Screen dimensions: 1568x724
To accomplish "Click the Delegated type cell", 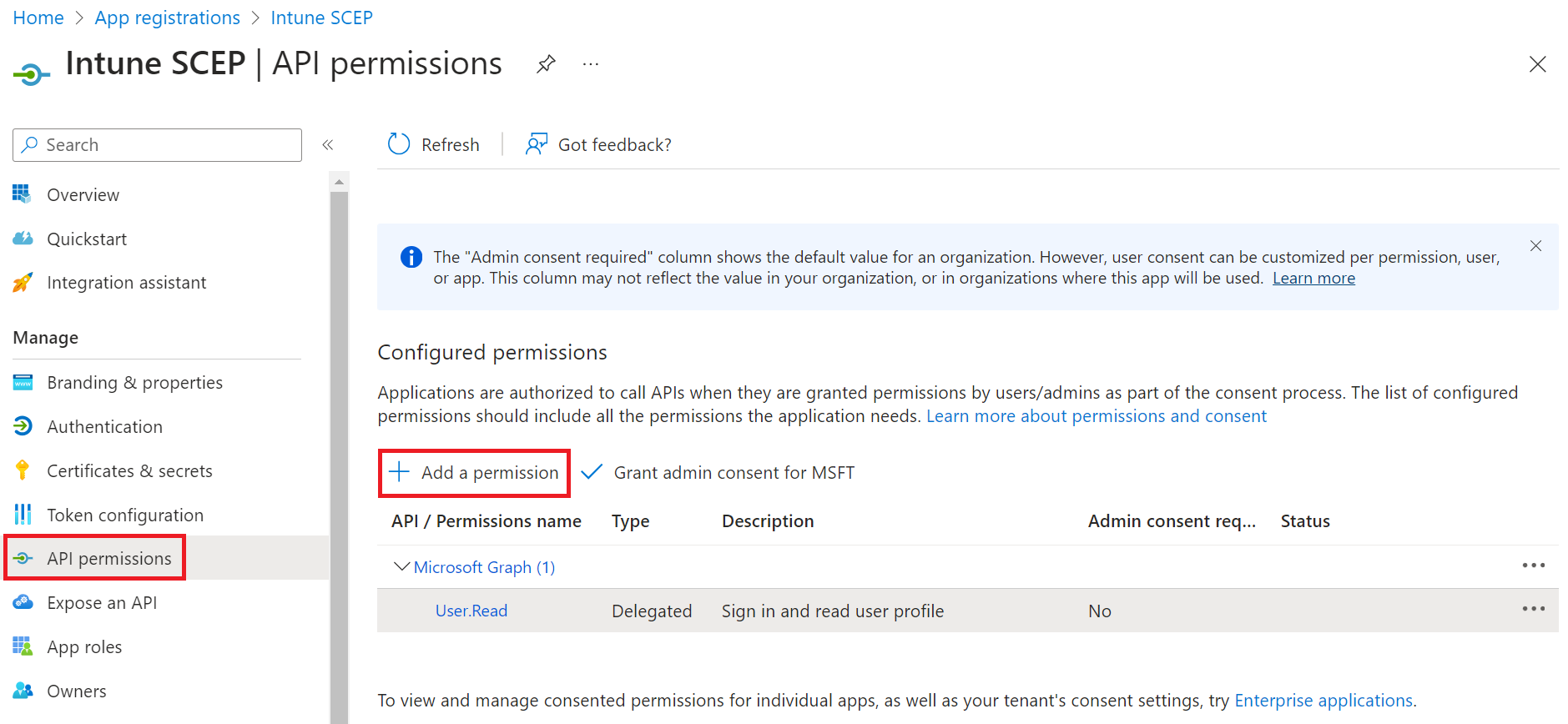I will [652, 611].
